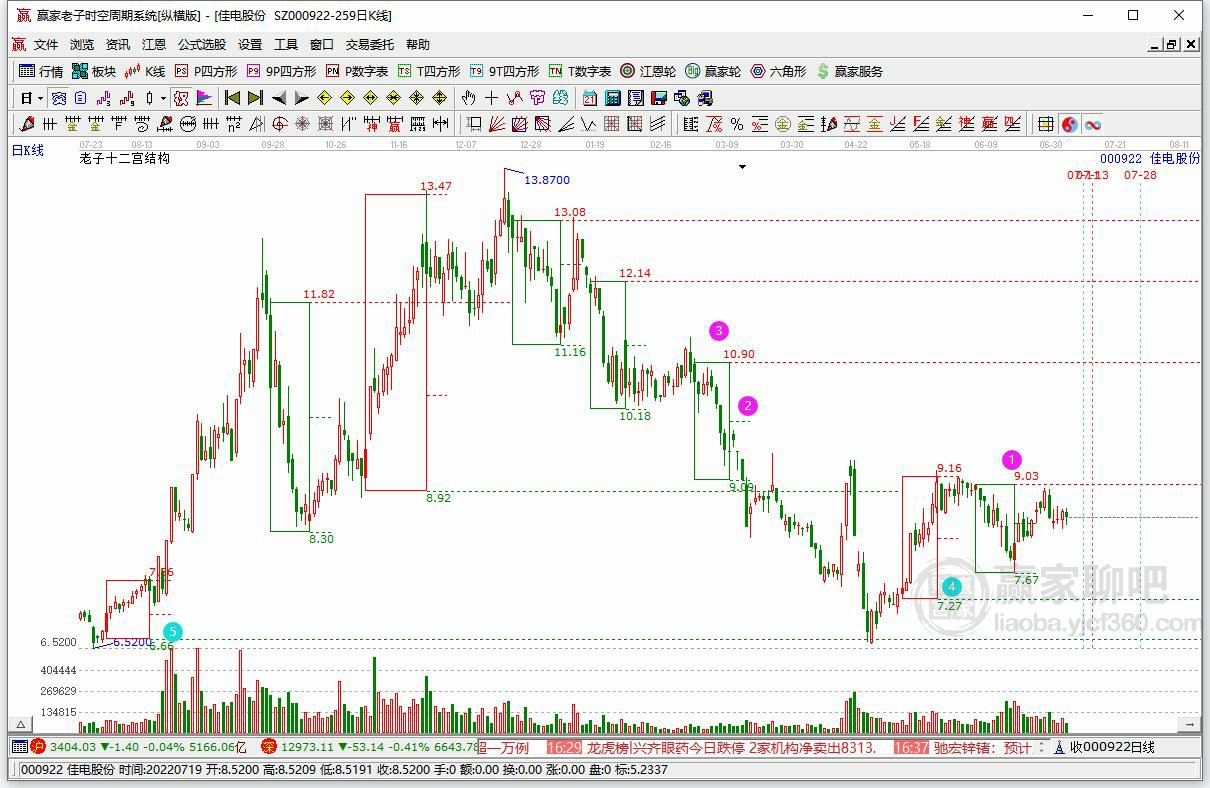Open the calendar date icon
This screenshot has height=788, width=1210.
pyautogui.click(x=589, y=98)
